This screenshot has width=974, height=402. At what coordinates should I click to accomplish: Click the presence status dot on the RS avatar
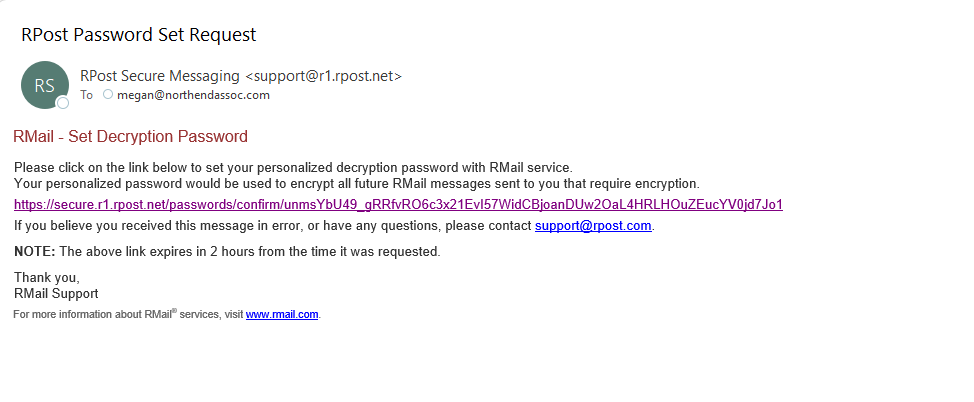[x=62, y=103]
